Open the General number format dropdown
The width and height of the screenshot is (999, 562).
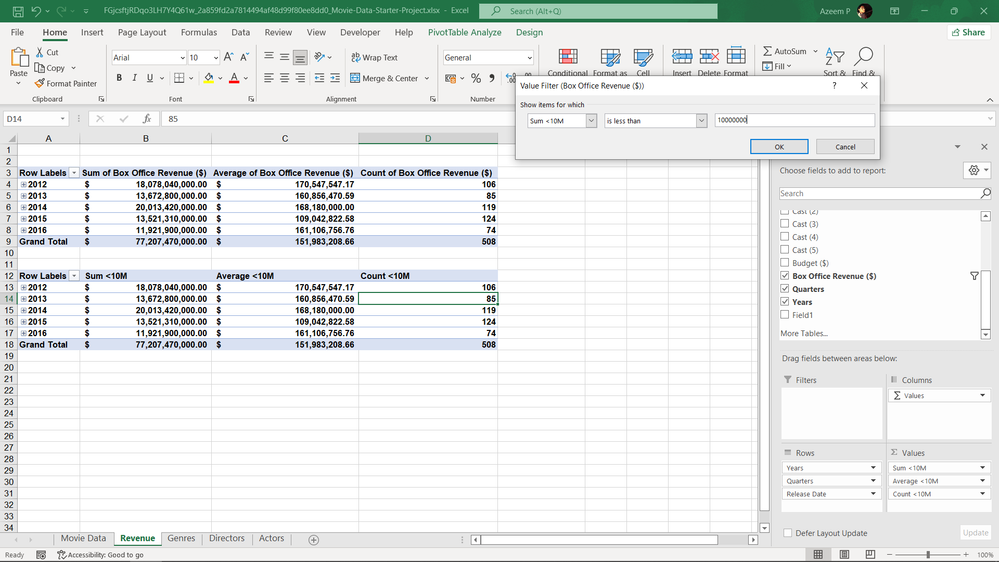tap(529, 57)
